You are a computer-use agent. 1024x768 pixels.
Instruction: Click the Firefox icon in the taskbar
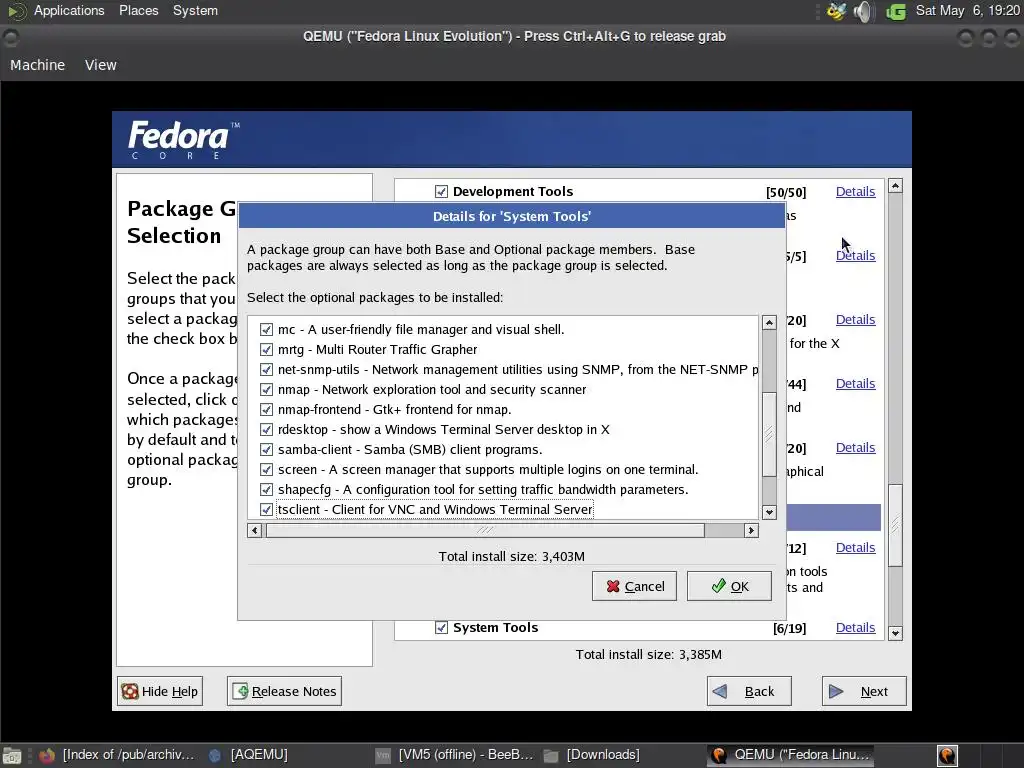click(47, 755)
